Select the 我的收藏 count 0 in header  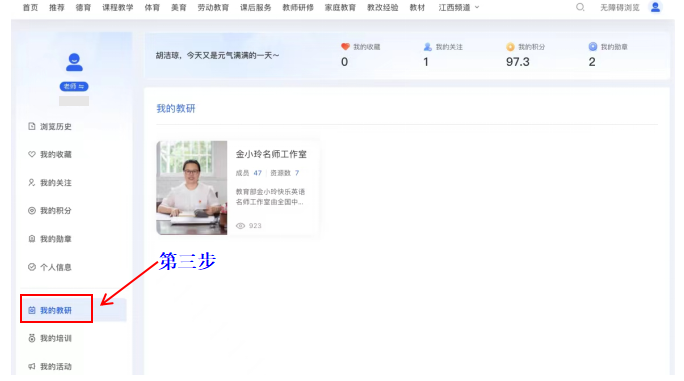[x=345, y=62]
